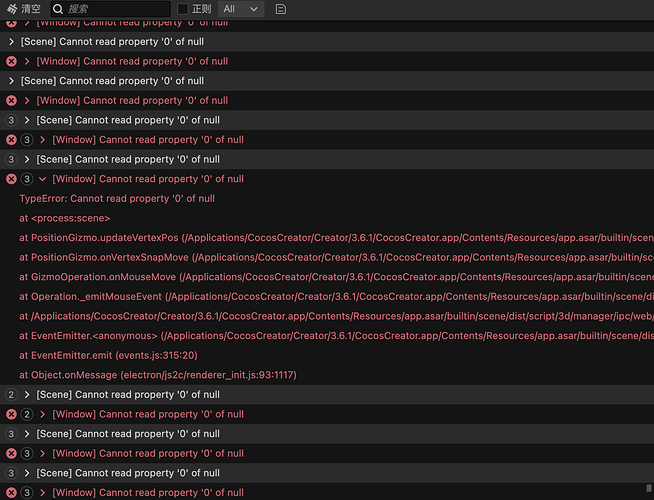Screen dimensions: 654x500
Task: Expand [Scene] entry directly above the expanded error
Action: (x=27, y=159)
